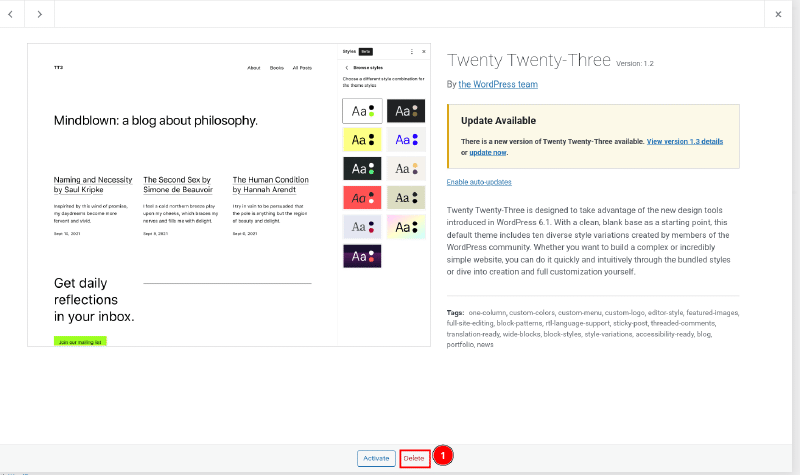Delete the Twenty Twenty-Three theme
800x475 pixels.
coord(414,458)
